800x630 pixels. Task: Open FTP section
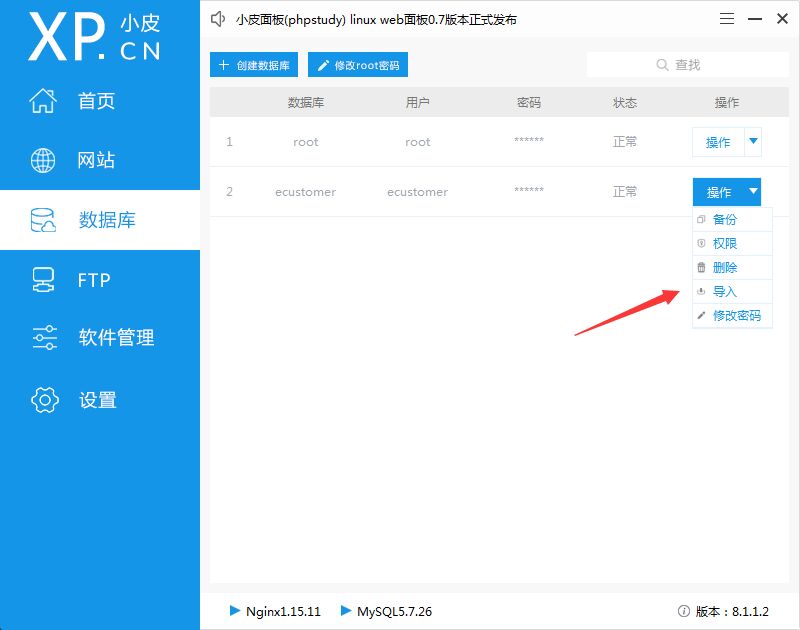point(100,280)
